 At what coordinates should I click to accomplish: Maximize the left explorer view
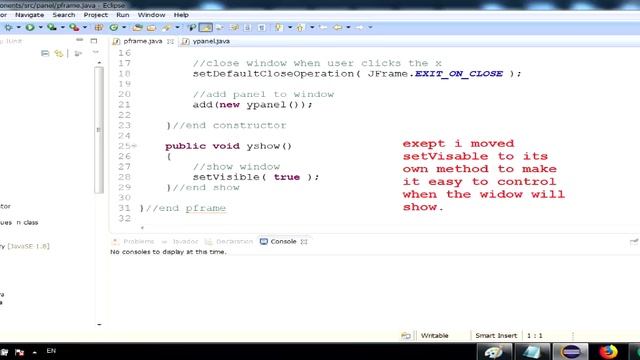click(x=94, y=40)
